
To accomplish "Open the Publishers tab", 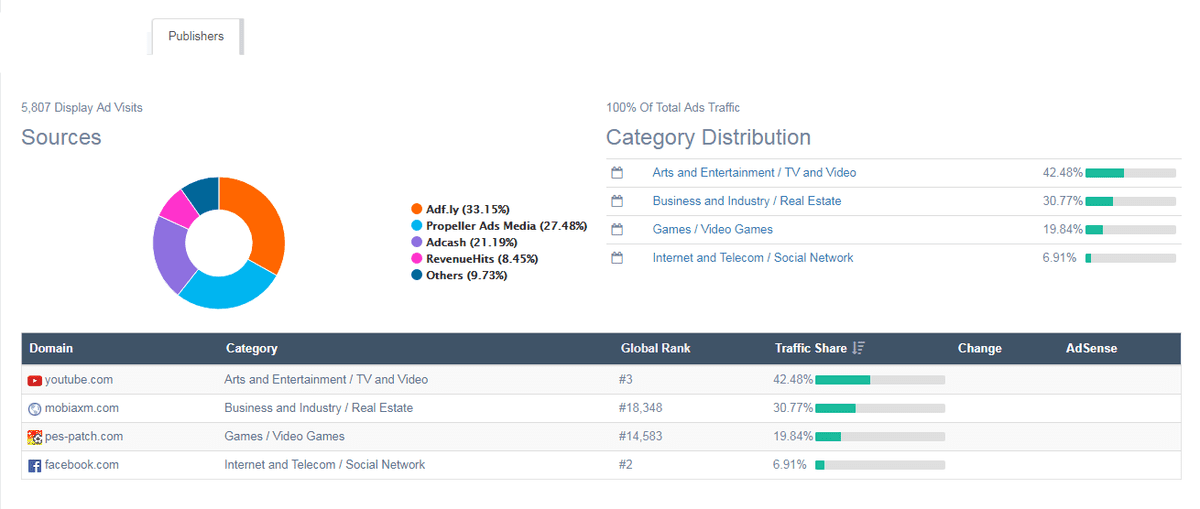I will coord(196,37).
